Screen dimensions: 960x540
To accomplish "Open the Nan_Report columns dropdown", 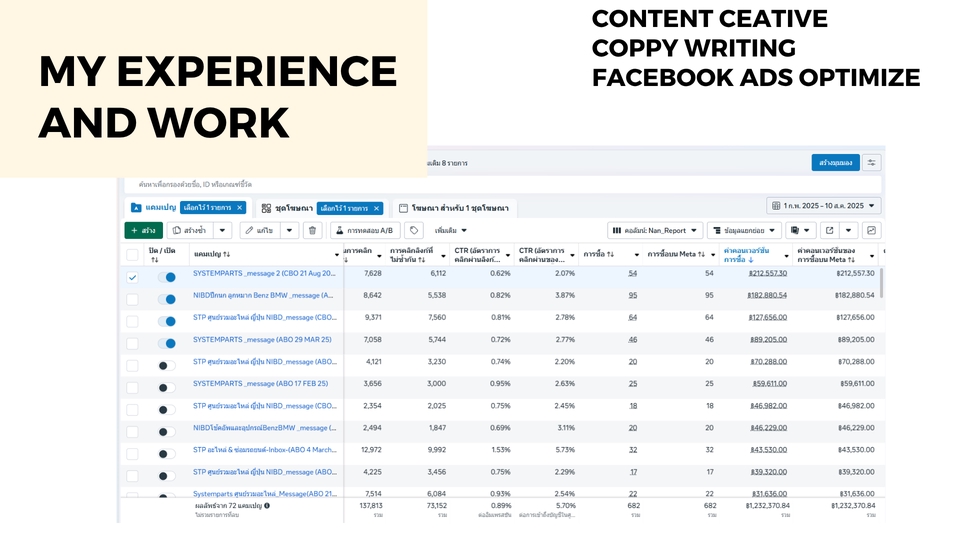I will pos(654,230).
